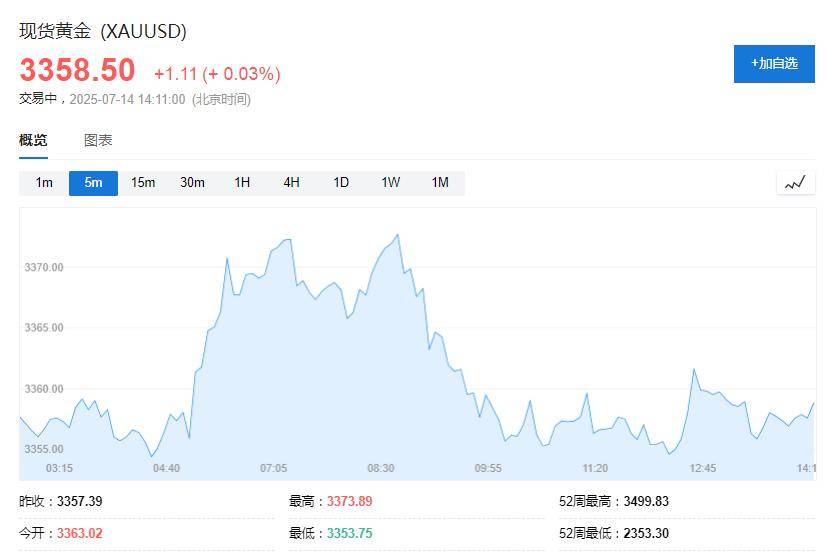Choose the 30m interval

[192, 183]
